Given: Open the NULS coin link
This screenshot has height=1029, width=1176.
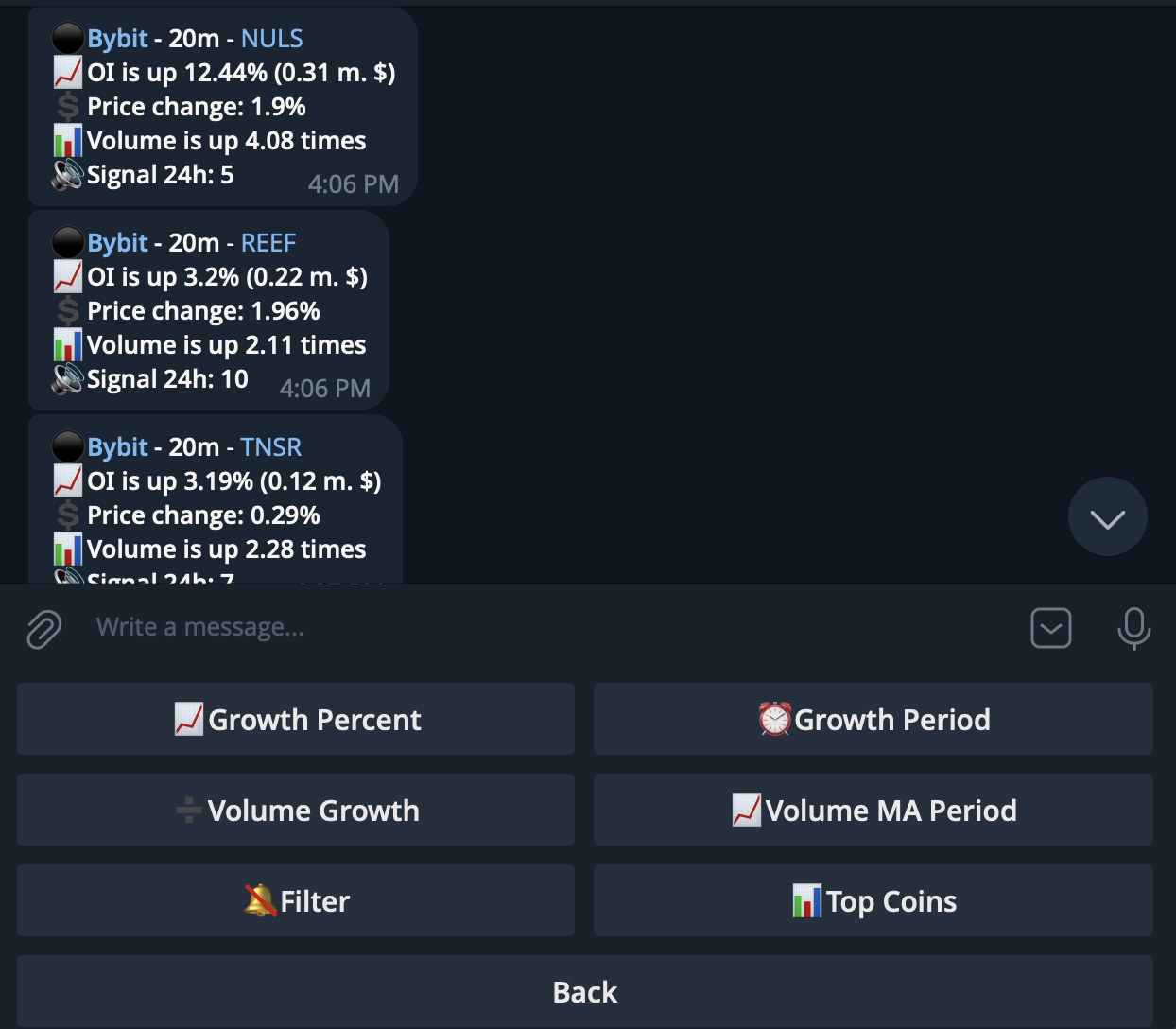Looking at the screenshot, I should click(x=271, y=38).
